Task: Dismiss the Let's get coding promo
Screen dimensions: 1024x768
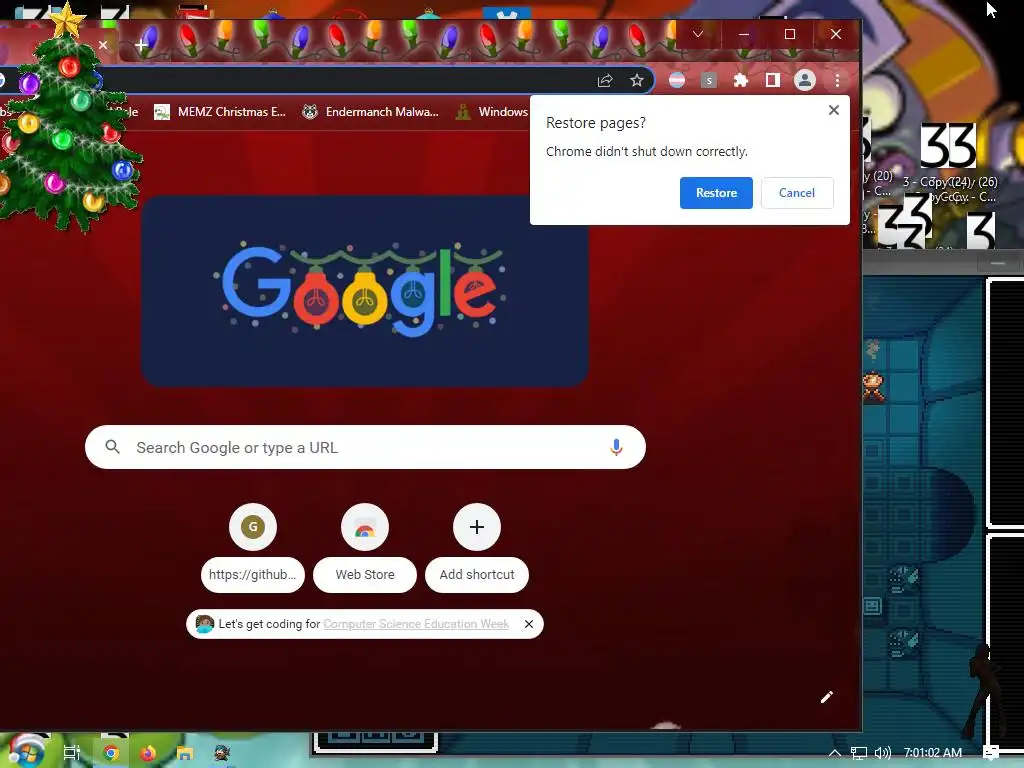Action: point(529,624)
